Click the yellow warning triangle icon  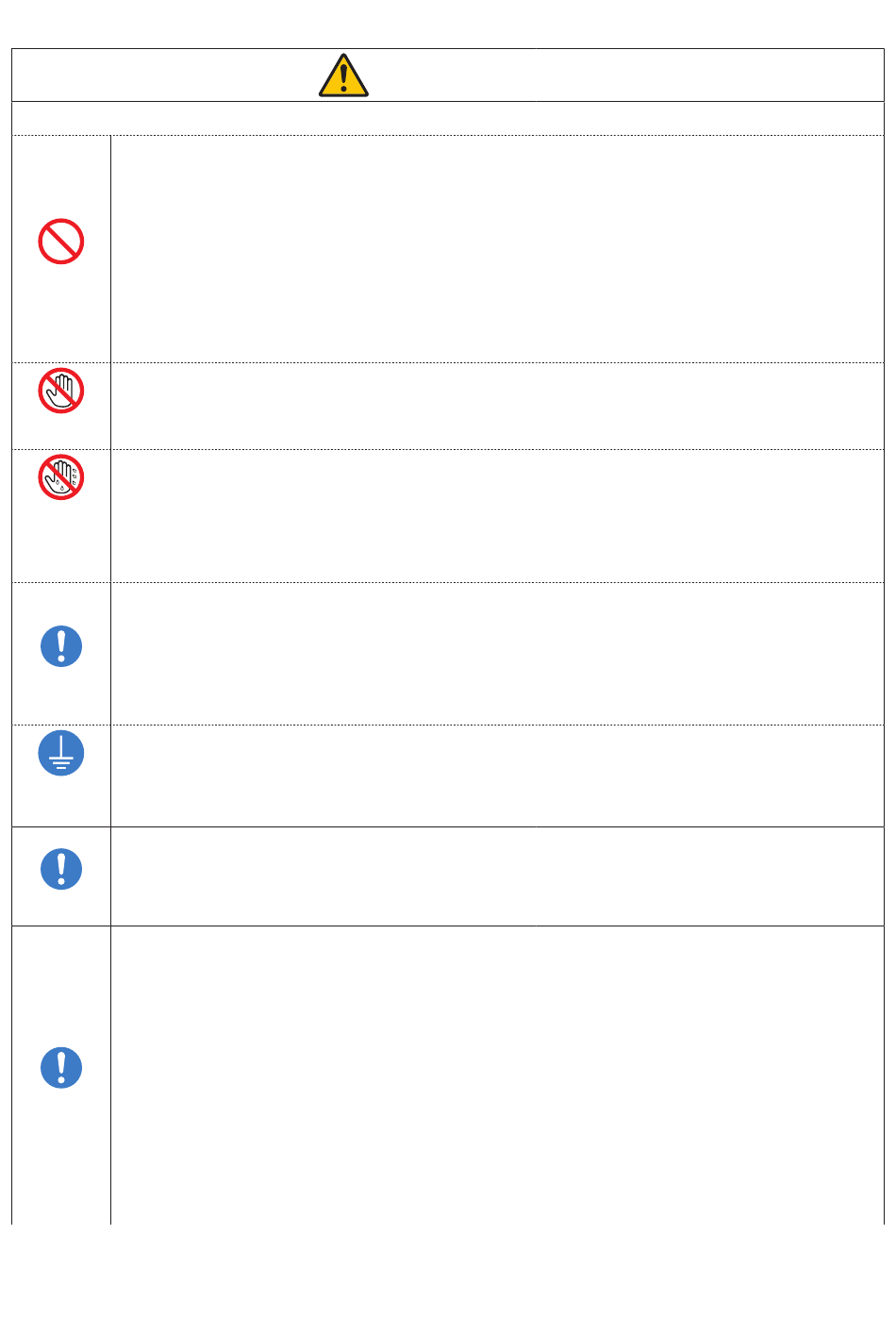343,75
